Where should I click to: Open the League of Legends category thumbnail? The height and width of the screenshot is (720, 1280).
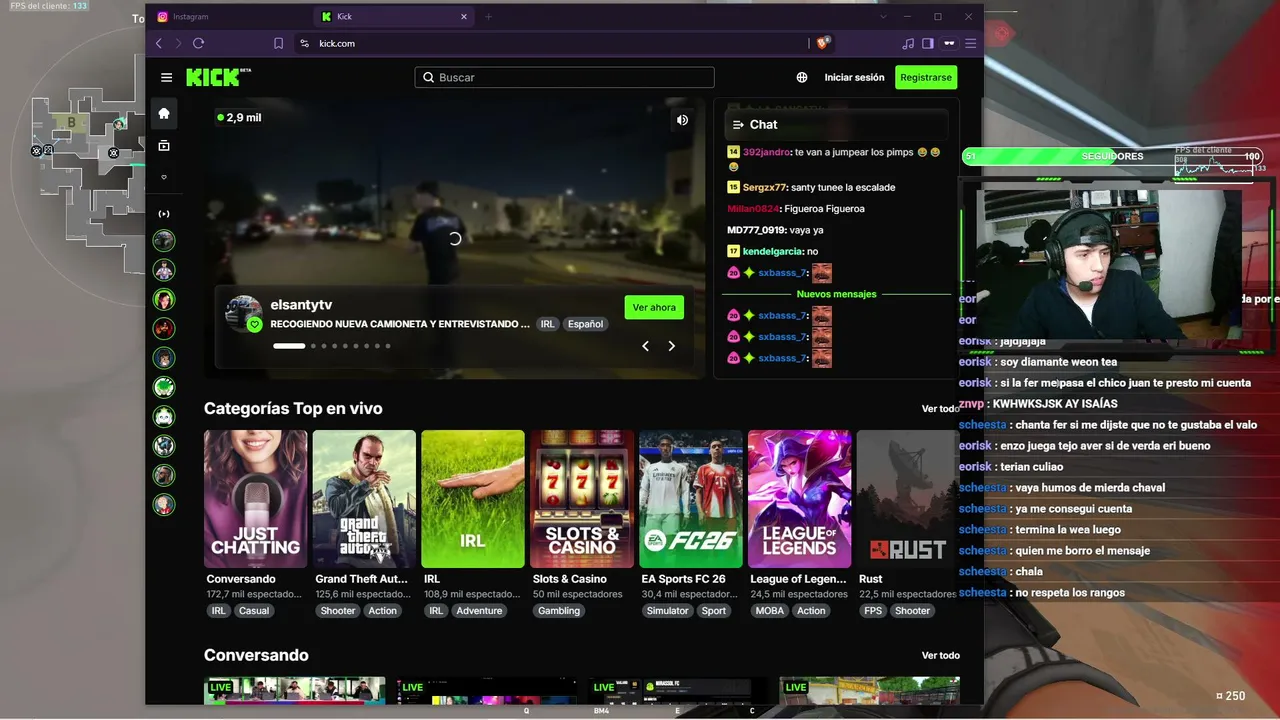tap(800, 499)
